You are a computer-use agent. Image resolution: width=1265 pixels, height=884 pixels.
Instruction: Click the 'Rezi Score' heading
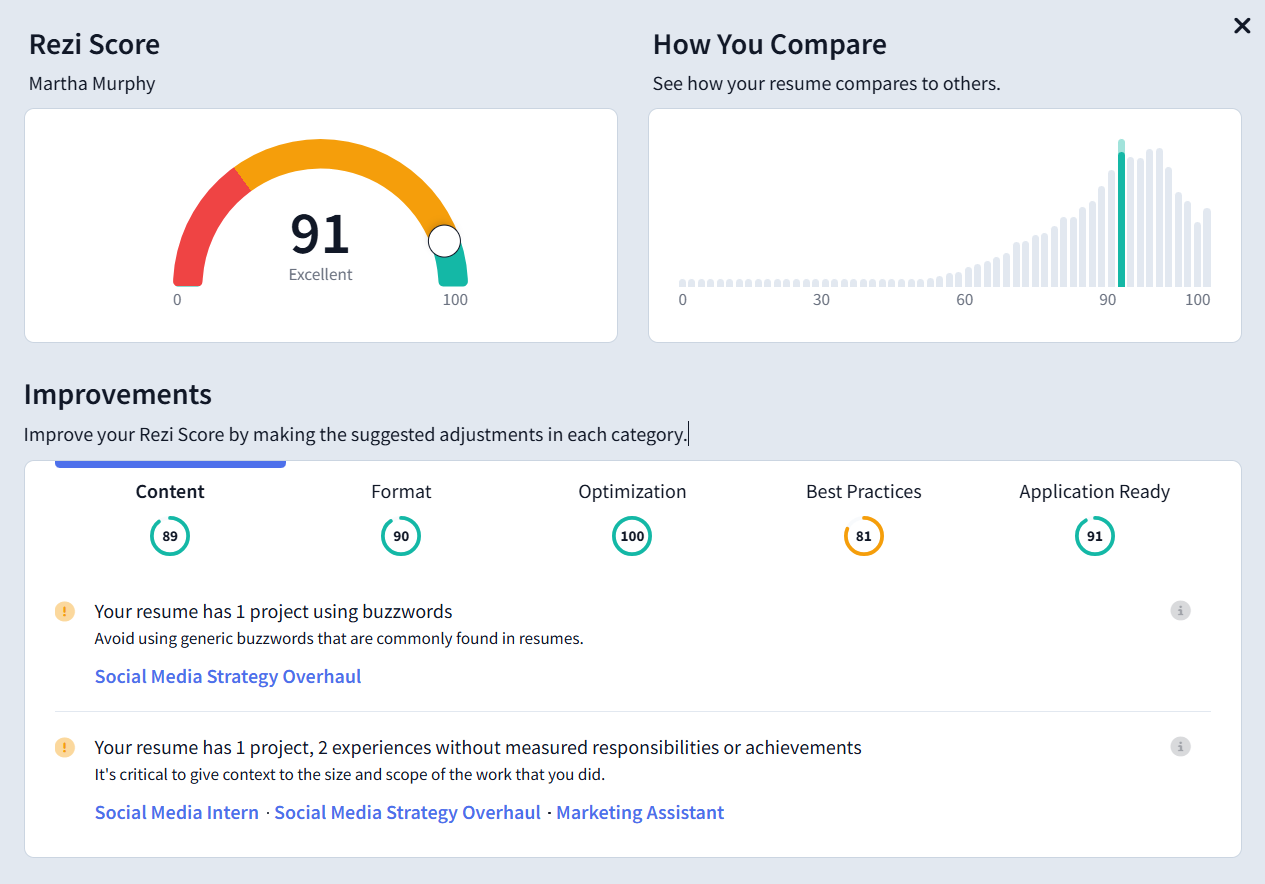(94, 45)
